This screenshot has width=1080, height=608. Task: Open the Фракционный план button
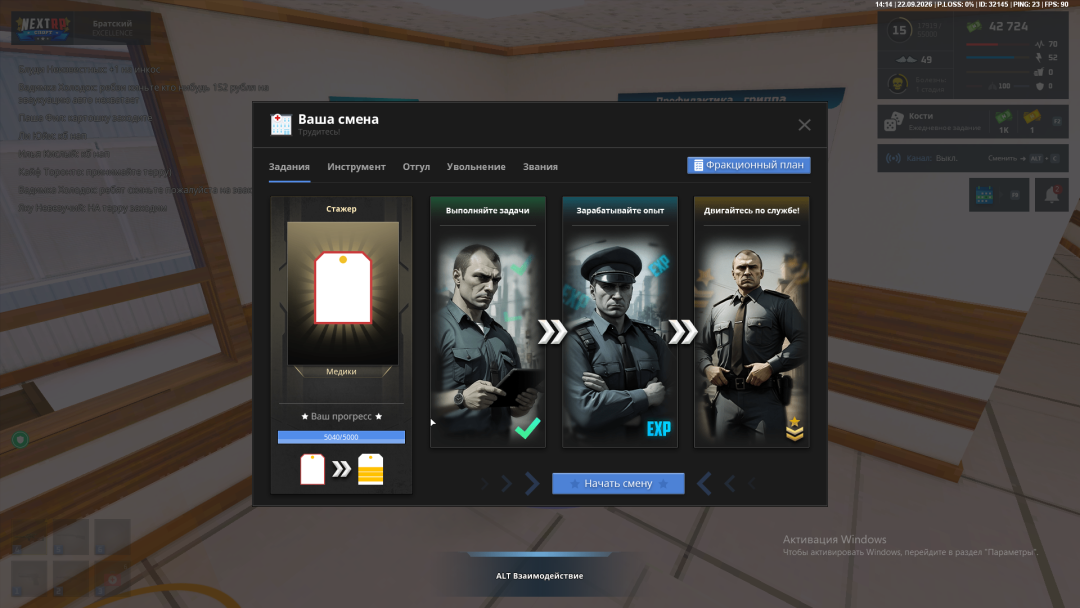tap(749, 165)
